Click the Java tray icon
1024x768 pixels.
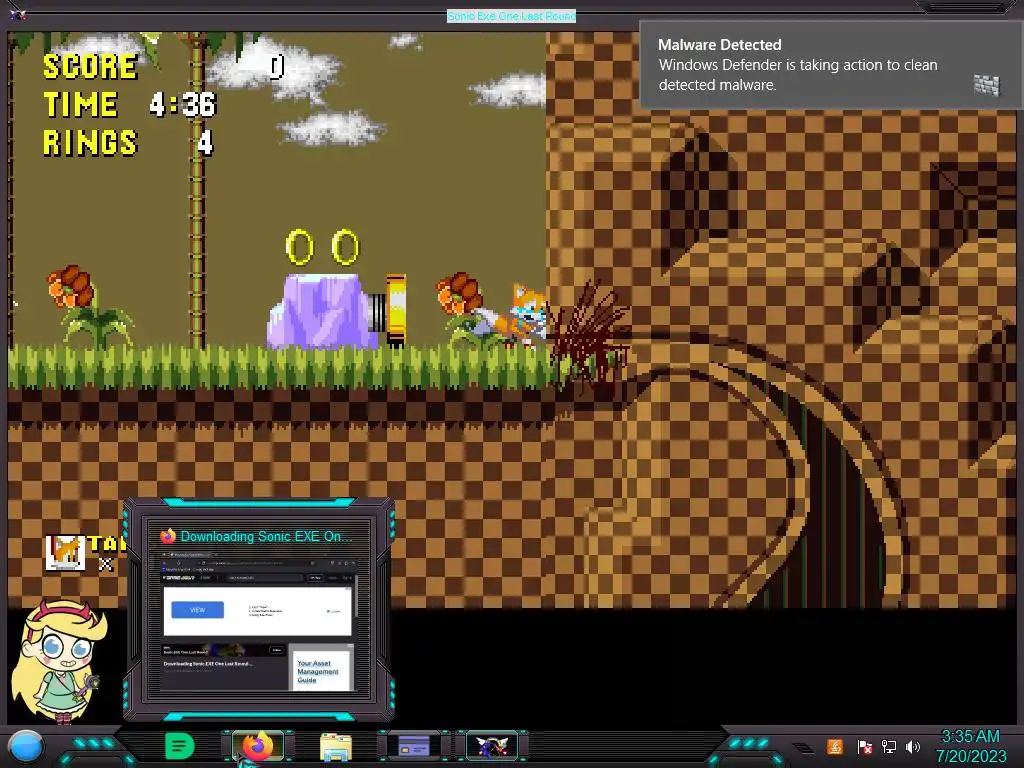[x=835, y=746]
